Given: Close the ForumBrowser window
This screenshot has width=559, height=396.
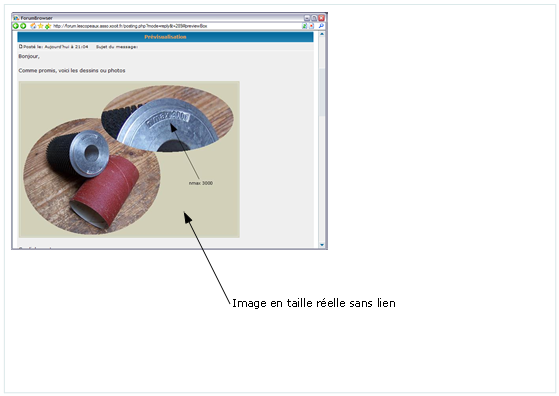Looking at the screenshot, I should (321, 18).
